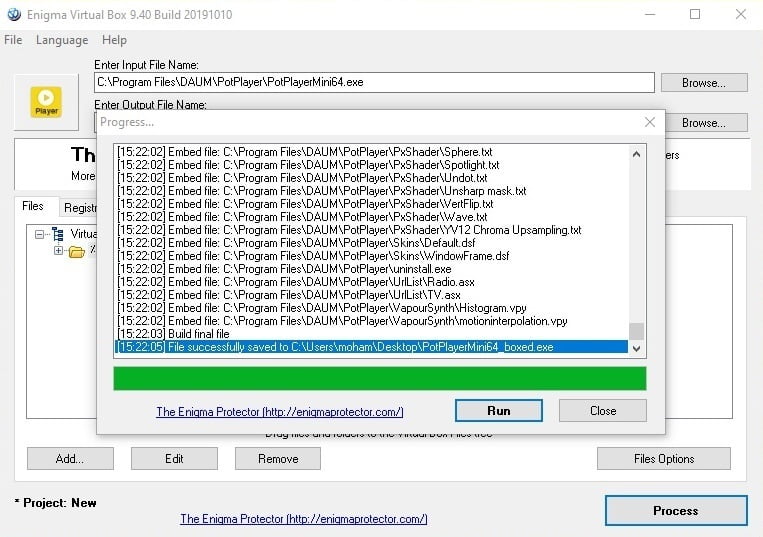Select the uninstall.exe log line
Image resolution: width=763 pixels, height=537 pixels.
371,269
